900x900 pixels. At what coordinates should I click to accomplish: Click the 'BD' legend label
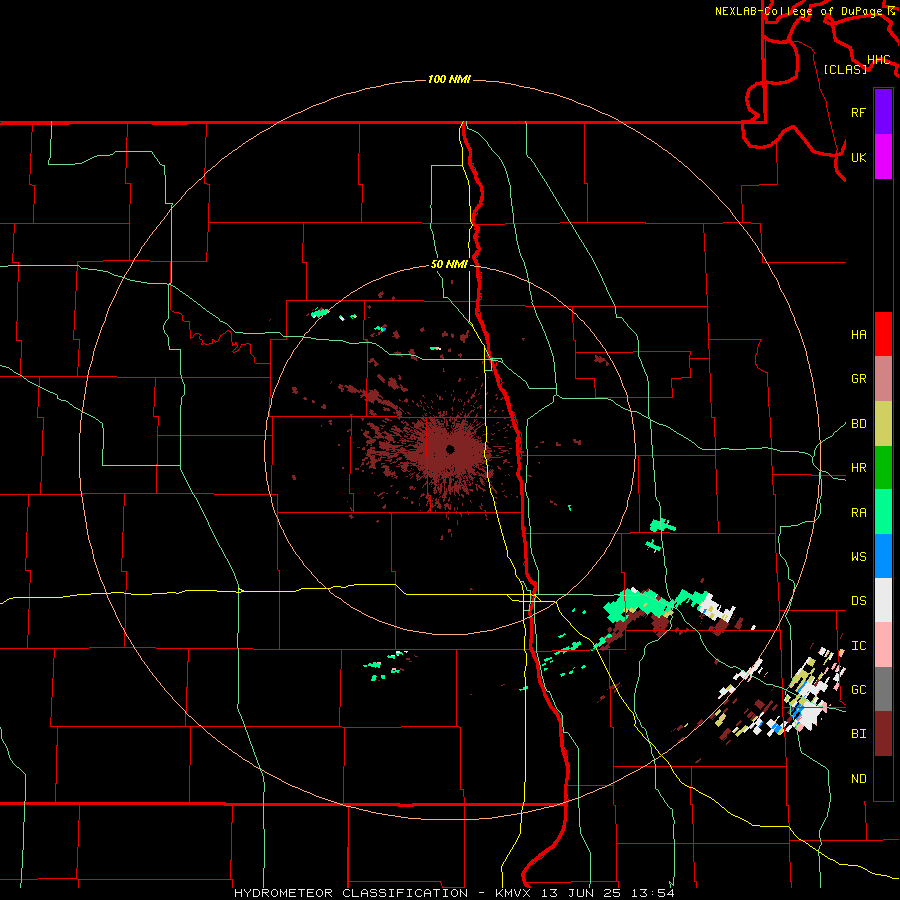(858, 424)
